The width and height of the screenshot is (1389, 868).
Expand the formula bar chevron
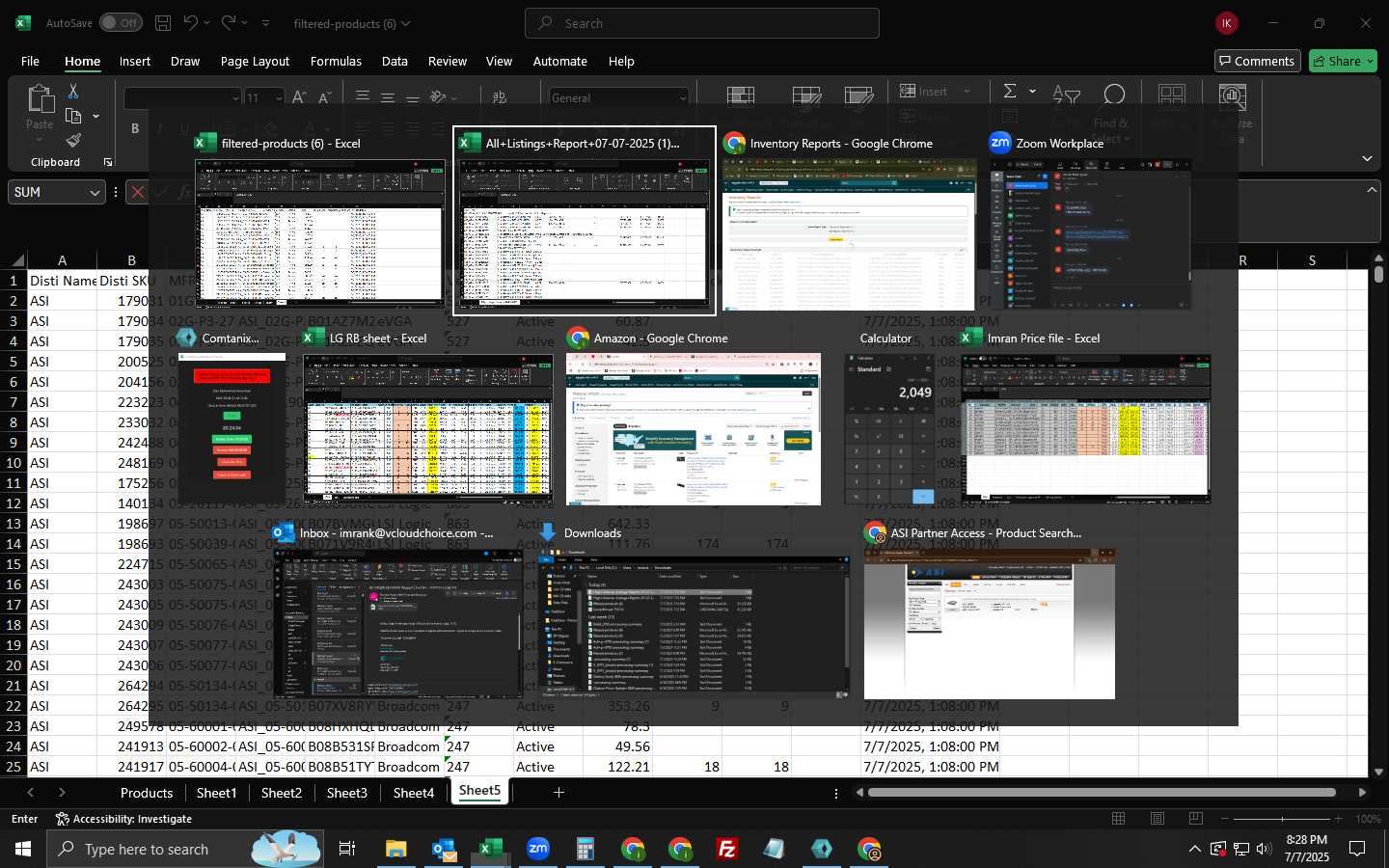(1372, 190)
